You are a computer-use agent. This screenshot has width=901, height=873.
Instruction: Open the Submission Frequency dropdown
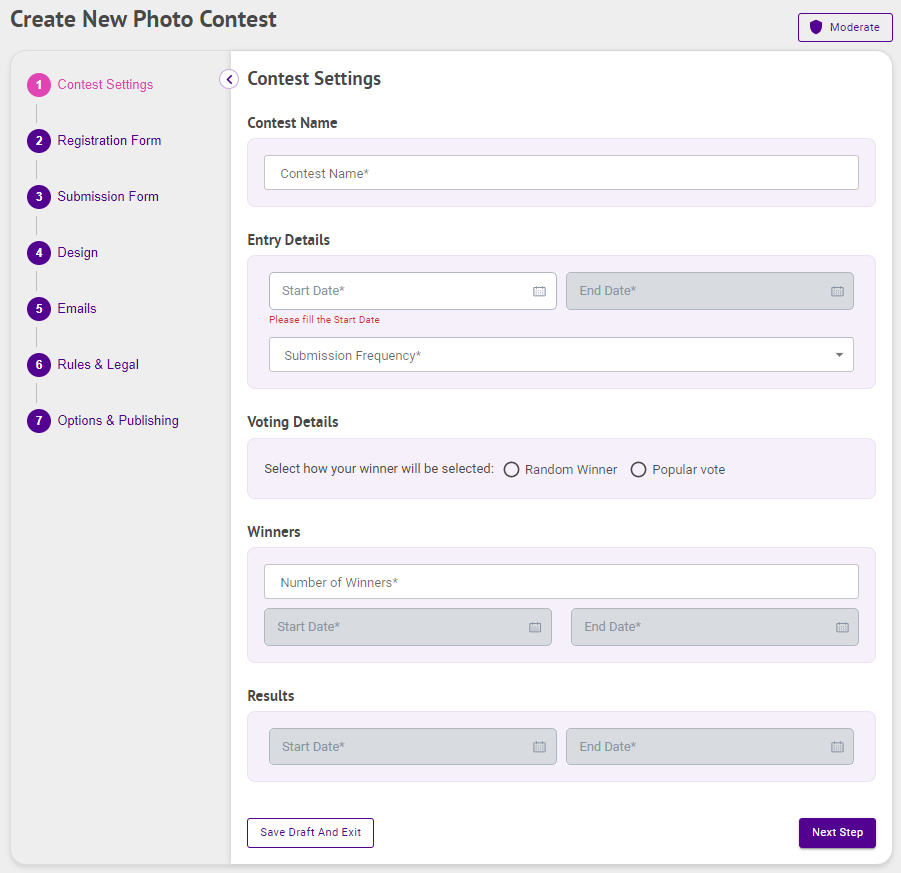(561, 355)
